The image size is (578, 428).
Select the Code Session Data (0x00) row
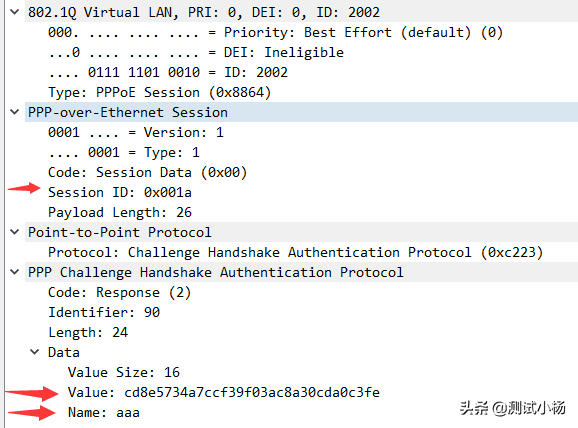pos(147,172)
